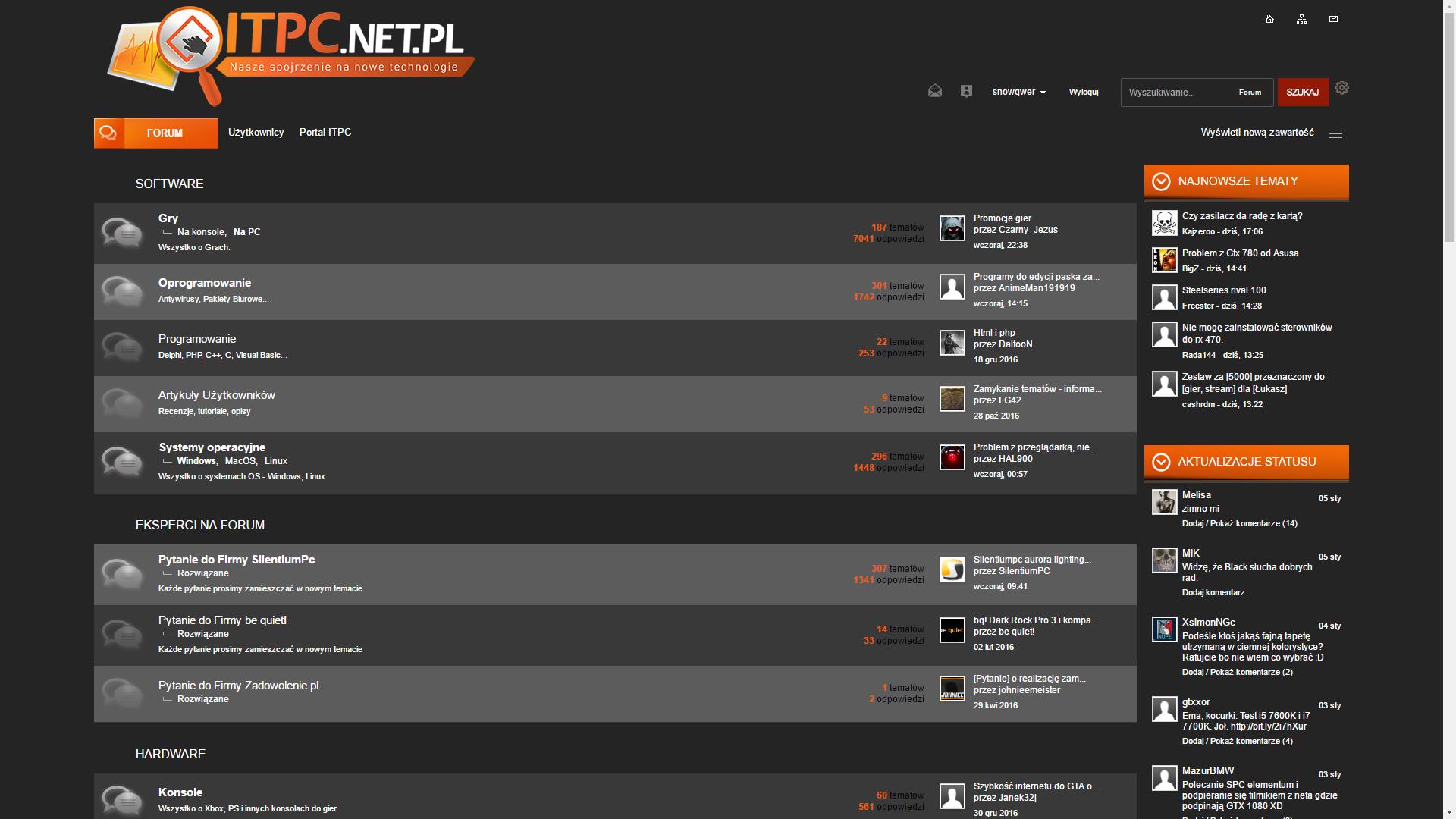Image resolution: width=1456 pixels, height=819 pixels.
Task: Click the Wyszukiwanie search input field
Action: 1175,93
